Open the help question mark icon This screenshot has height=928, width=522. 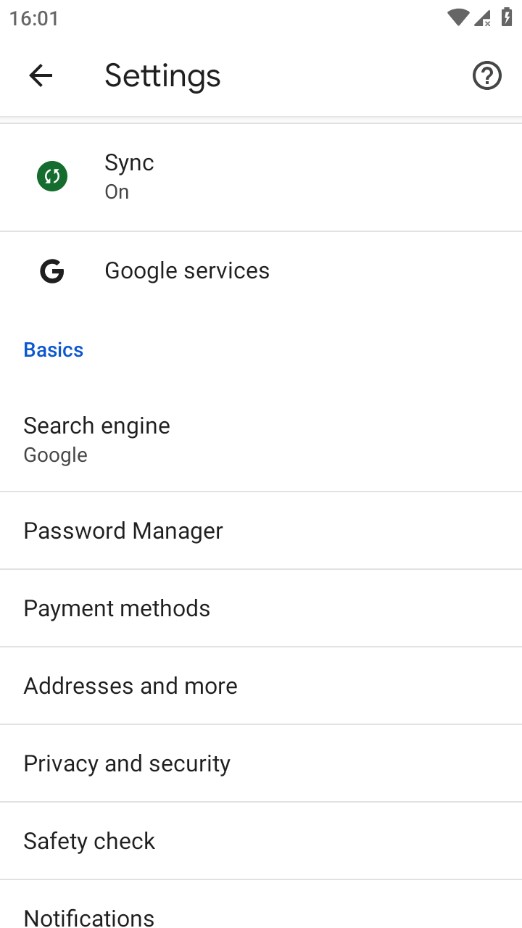coord(486,76)
